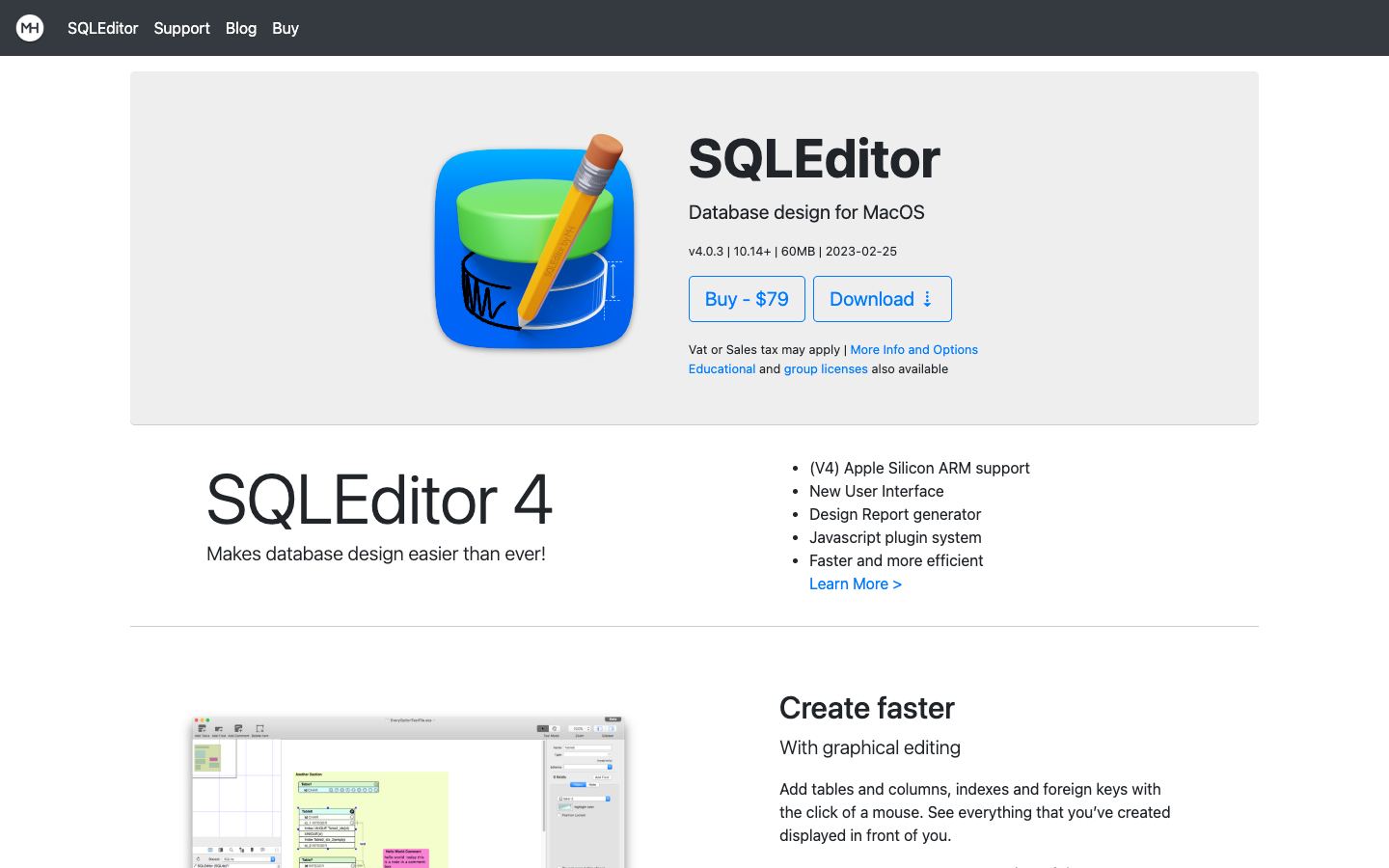Click the Javascript plugin system bullet
Viewport: 1389px width, 868px height.
[895, 537]
